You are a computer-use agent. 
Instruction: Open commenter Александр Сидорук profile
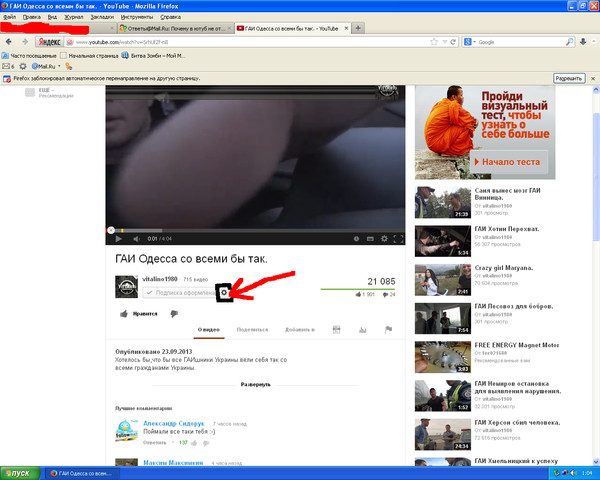pos(174,423)
